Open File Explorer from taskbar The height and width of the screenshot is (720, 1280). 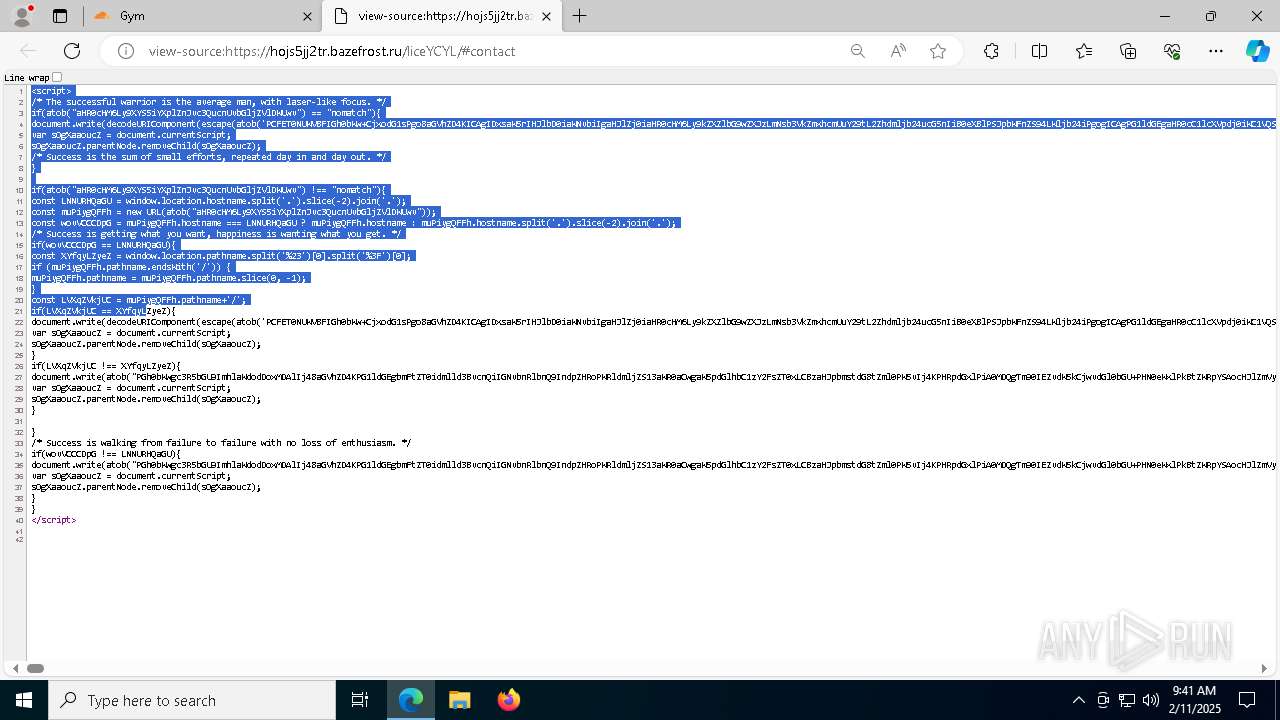coord(459,700)
